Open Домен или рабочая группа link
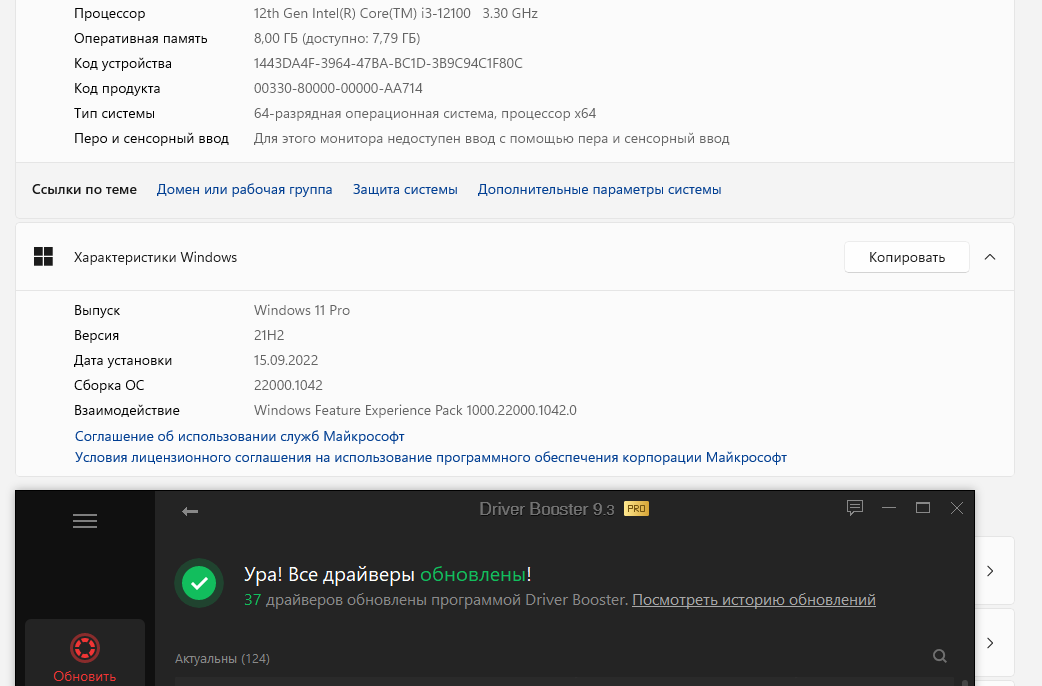This screenshot has height=686, width=1042. pyautogui.click(x=245, y=189)
